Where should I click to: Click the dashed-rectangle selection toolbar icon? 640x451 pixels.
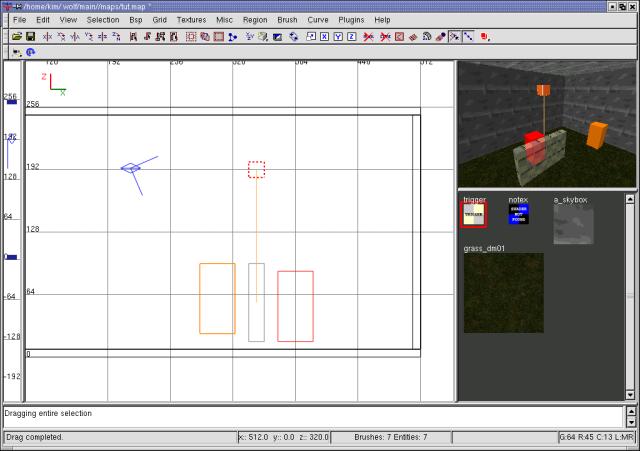(191, 37)
